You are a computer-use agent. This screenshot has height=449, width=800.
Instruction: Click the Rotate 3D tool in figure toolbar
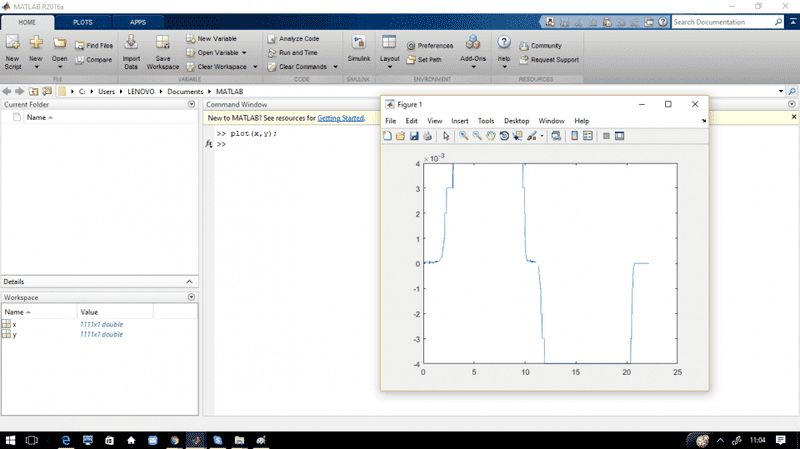click(504, 136)
